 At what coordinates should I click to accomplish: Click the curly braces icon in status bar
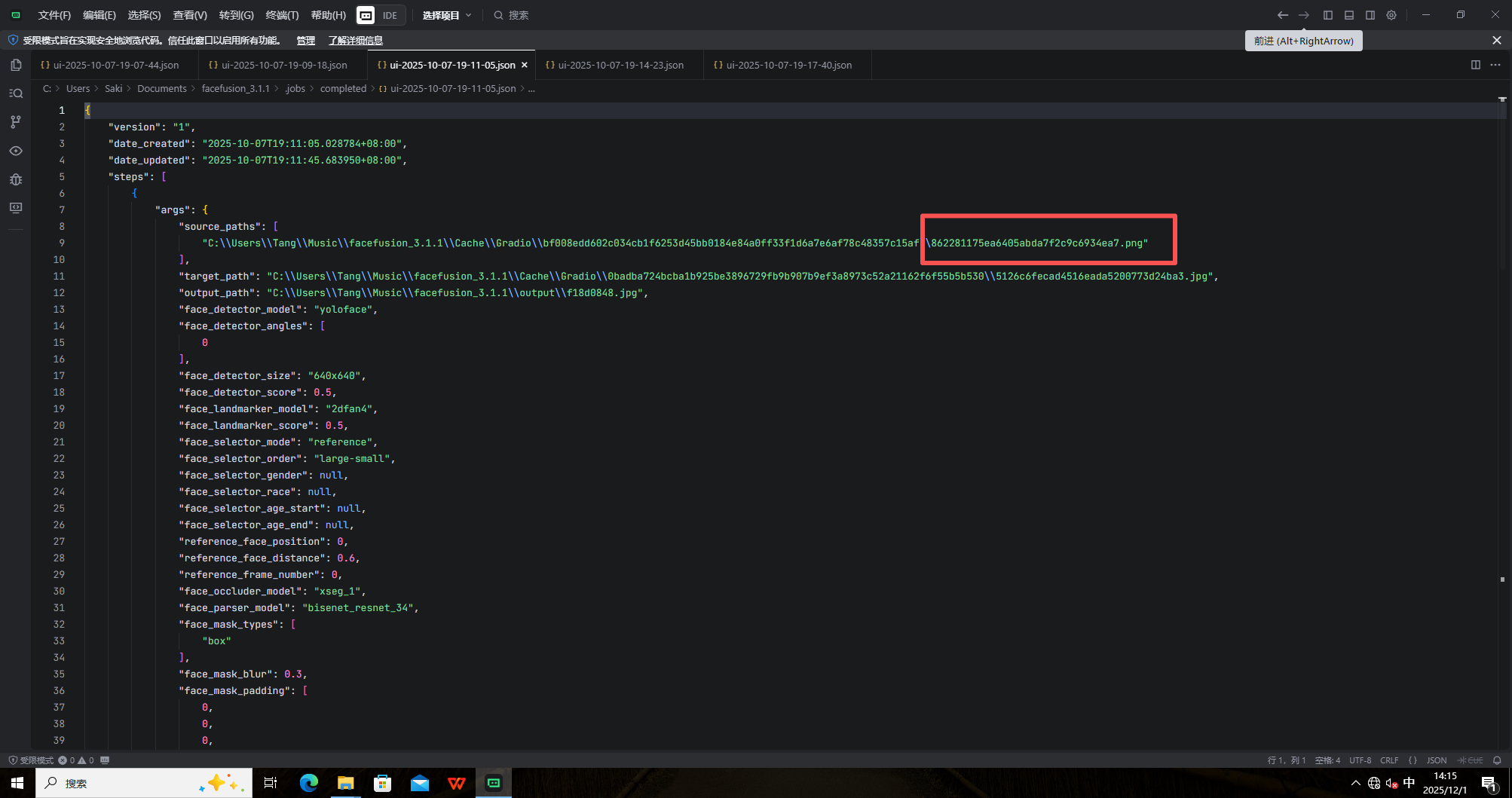pos(1413,760)
